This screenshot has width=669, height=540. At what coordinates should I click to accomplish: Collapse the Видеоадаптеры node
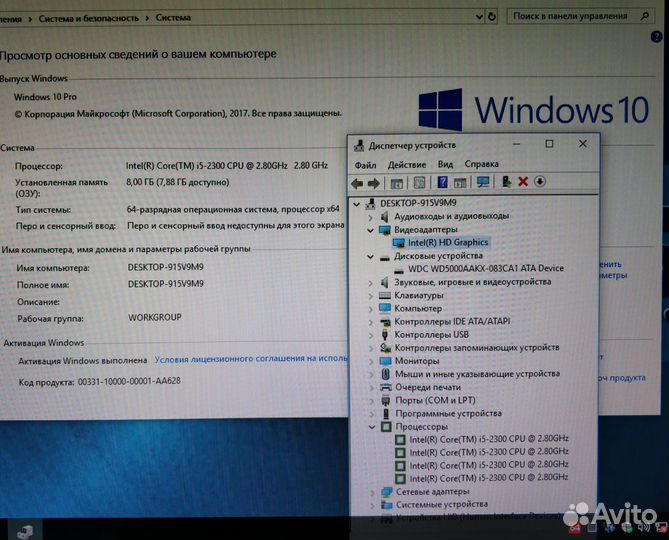pos(370,231)
